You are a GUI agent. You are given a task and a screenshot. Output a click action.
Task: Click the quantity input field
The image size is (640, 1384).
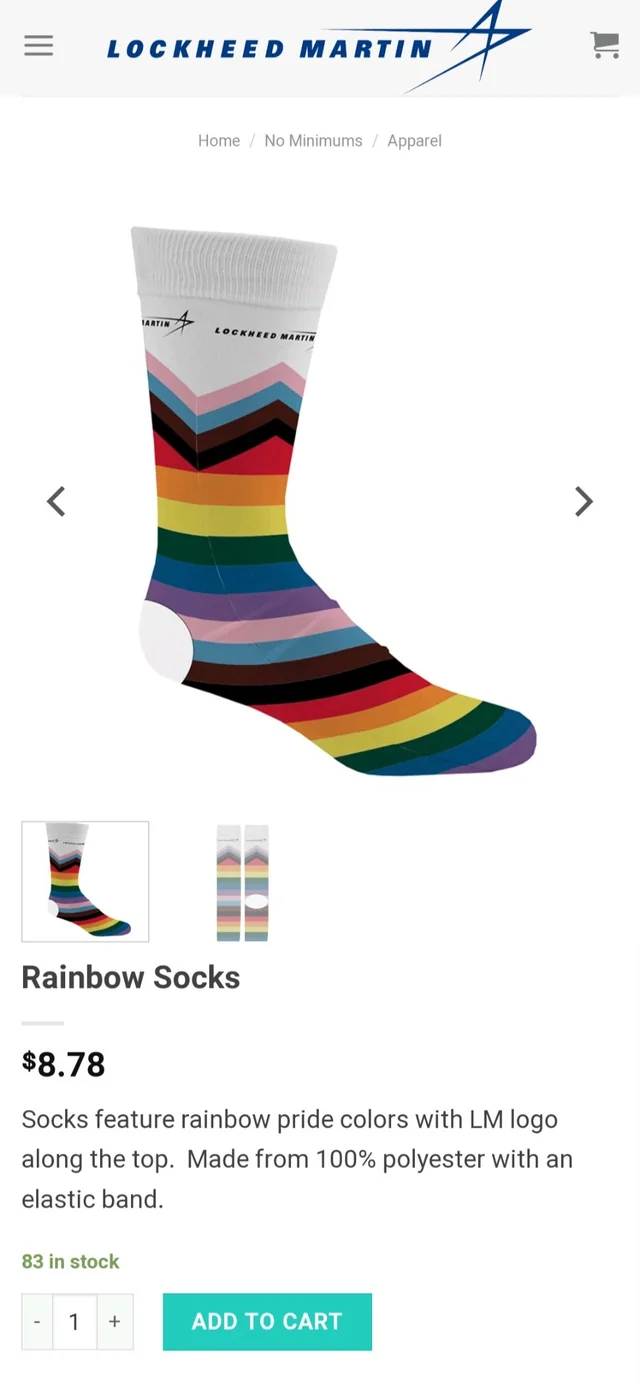tap(74, 1321)
